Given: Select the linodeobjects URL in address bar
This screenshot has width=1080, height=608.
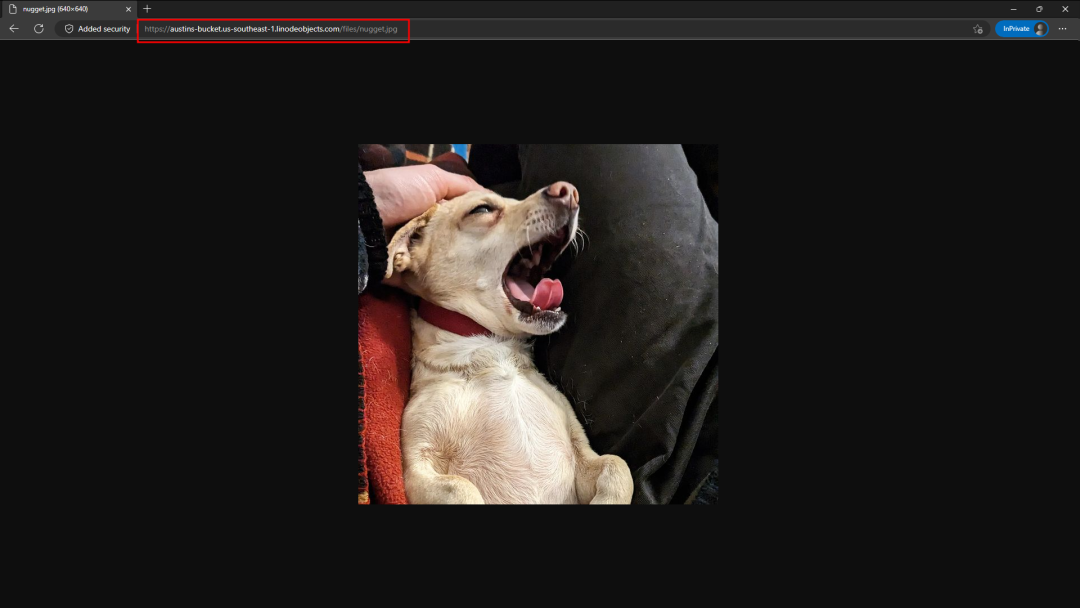Looking at the screenshot, I should click(271, 29).
